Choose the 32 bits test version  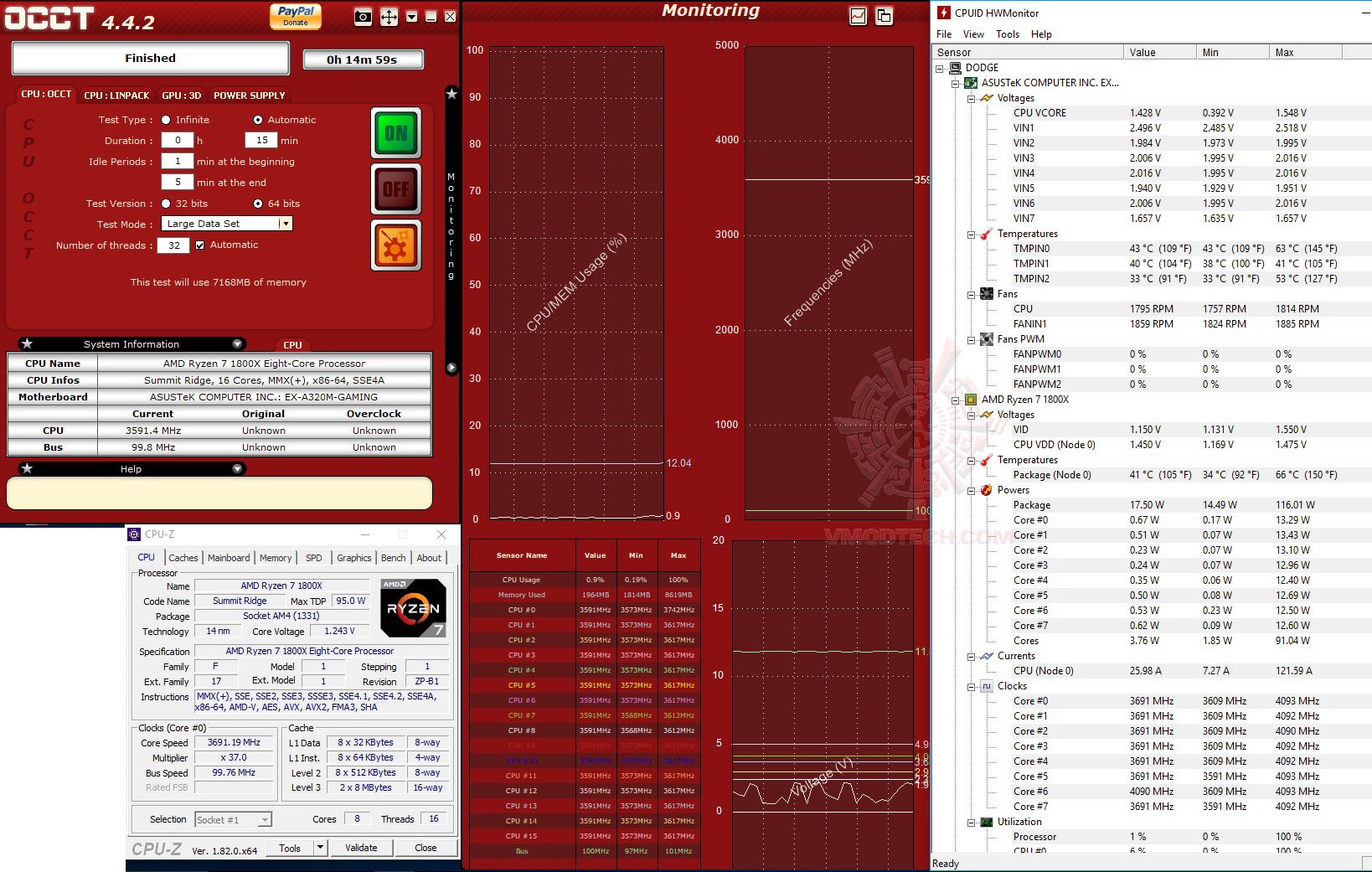point(166,204)
